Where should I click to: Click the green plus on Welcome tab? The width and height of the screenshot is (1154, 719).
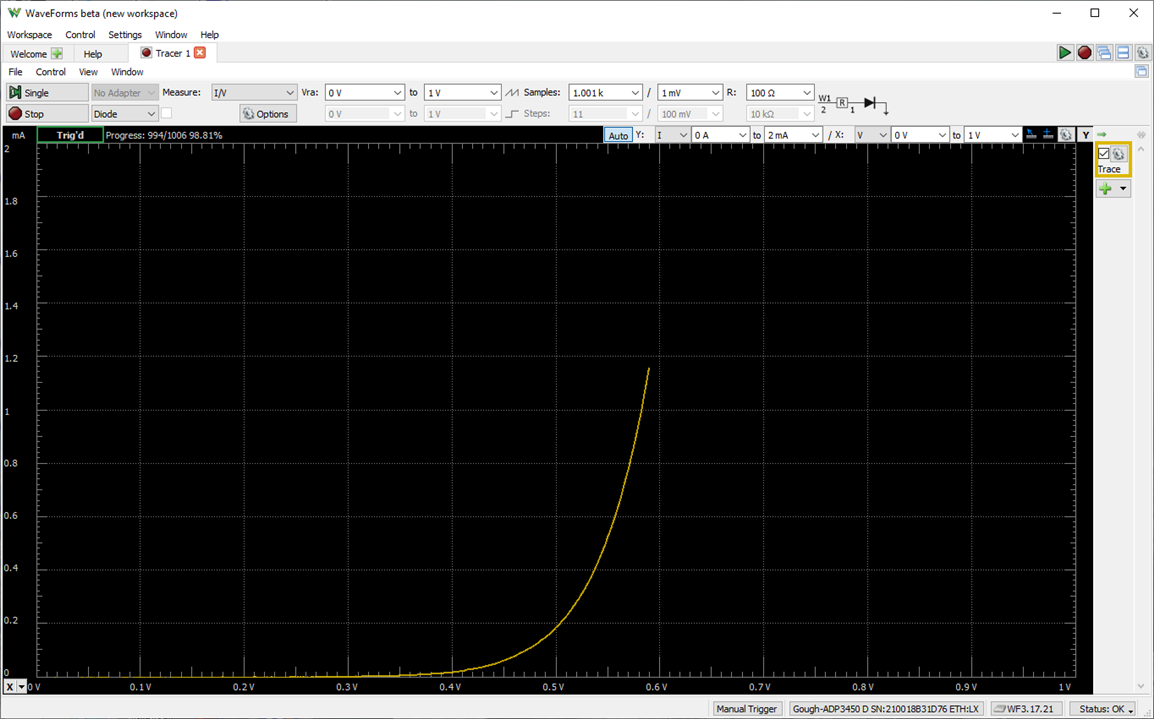tap(57, 54)
